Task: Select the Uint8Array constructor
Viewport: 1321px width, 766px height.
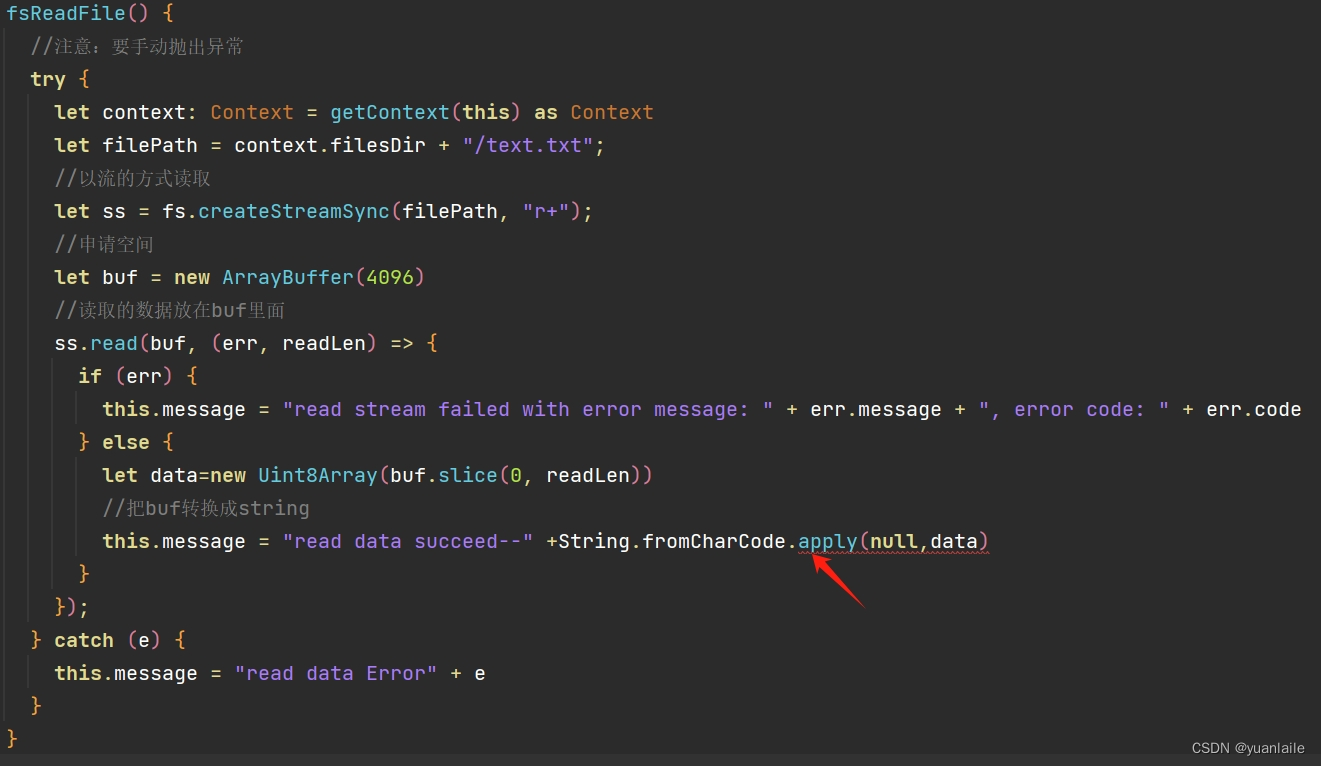Action: [x=317, y=475]
